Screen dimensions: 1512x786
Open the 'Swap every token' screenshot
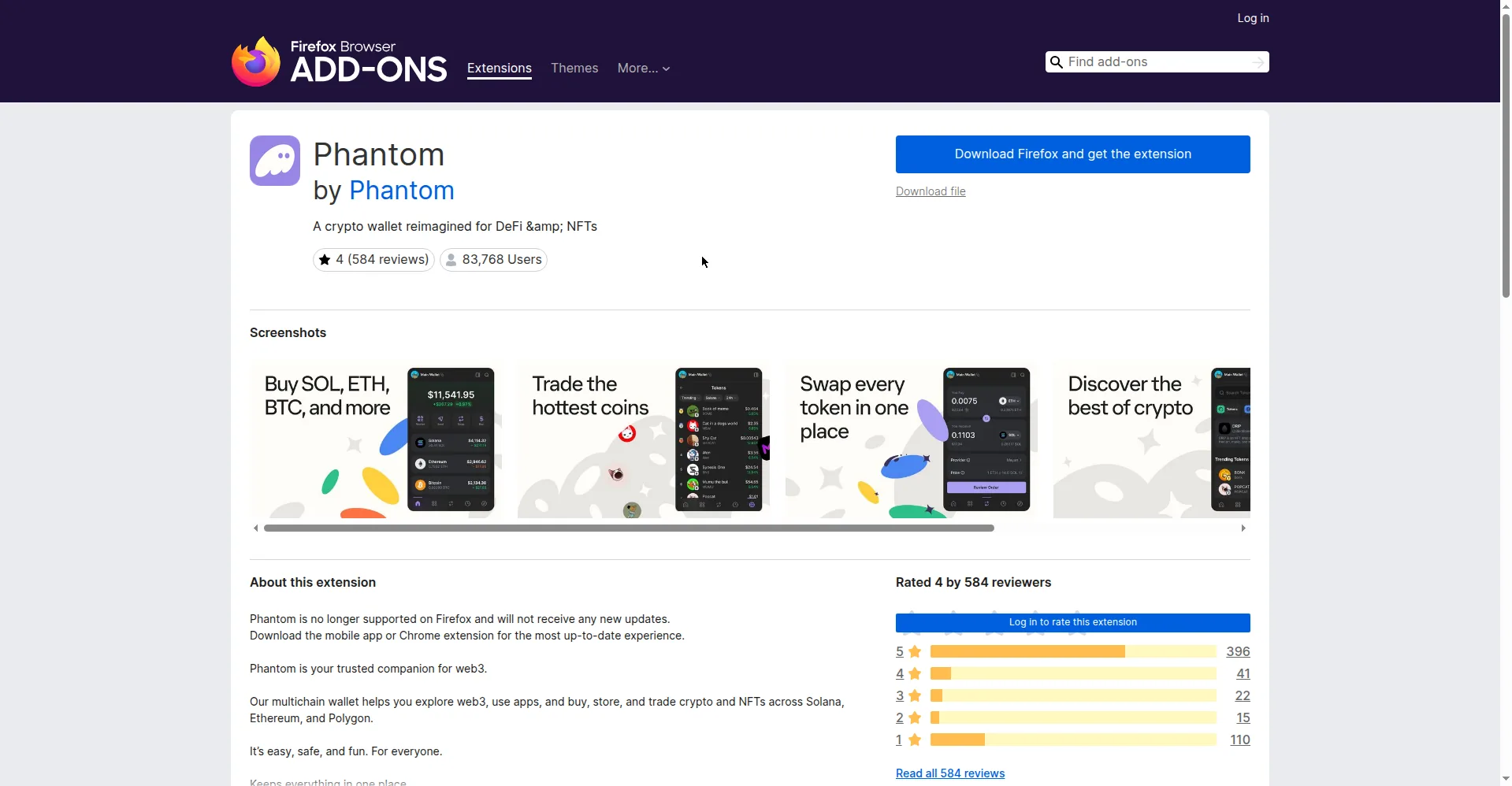coord(912,439)
